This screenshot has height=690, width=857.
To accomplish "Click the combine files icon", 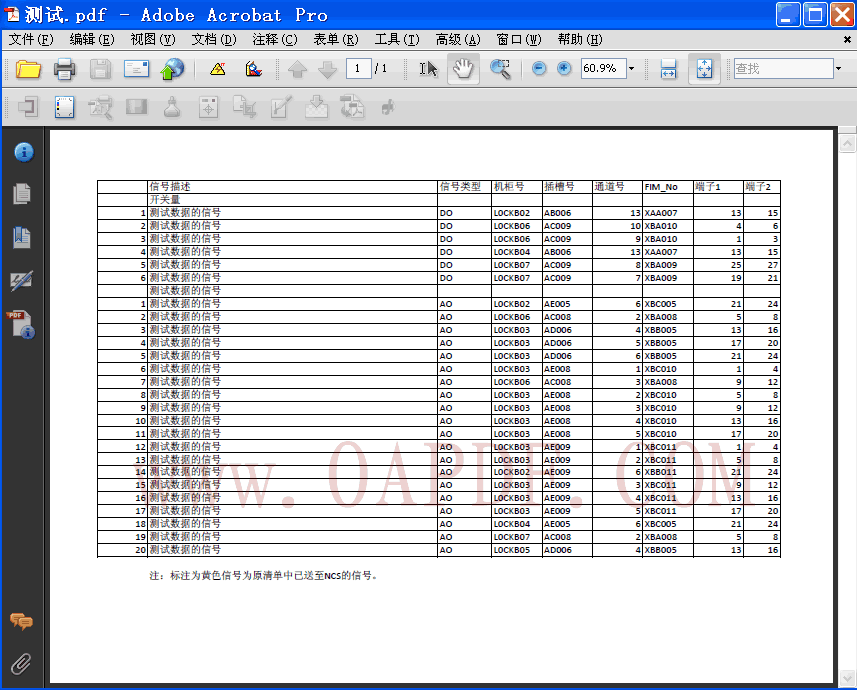I will (254, 69).
